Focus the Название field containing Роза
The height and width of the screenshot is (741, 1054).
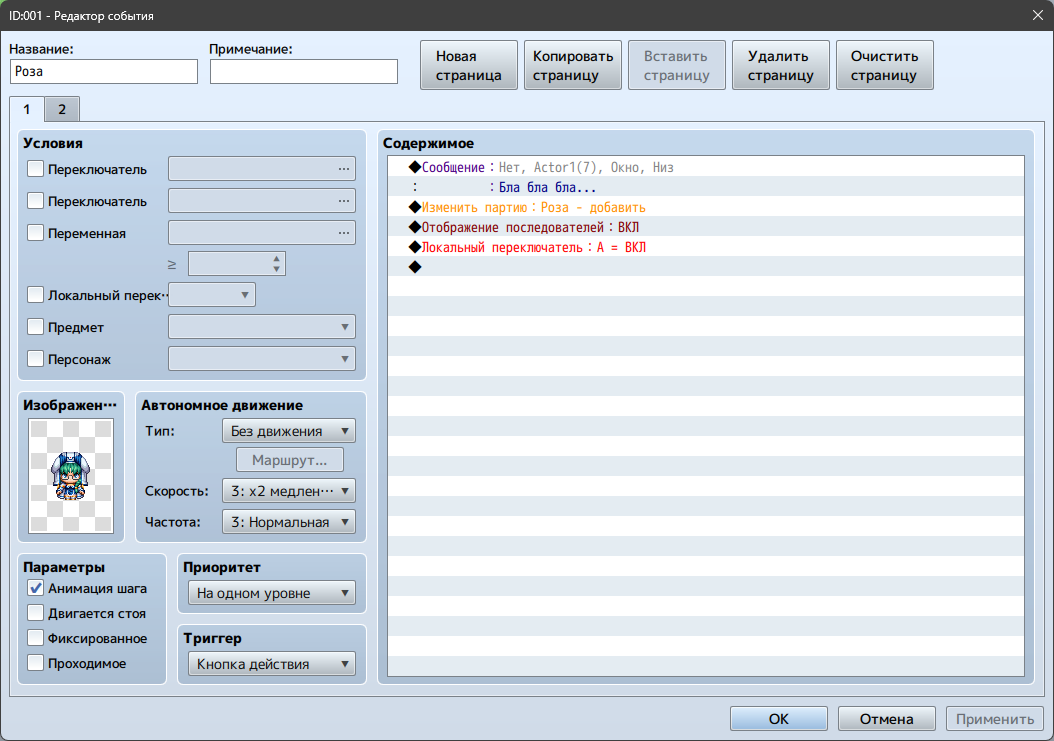click(104, 71)
